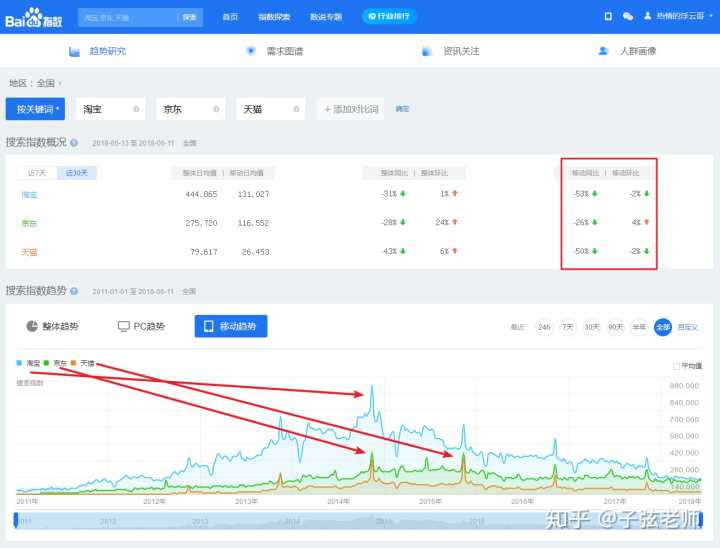Remove the 天猫 keyword with its x icon
The width and height of the screenshot is (720, 548).
tap(297, 109)
